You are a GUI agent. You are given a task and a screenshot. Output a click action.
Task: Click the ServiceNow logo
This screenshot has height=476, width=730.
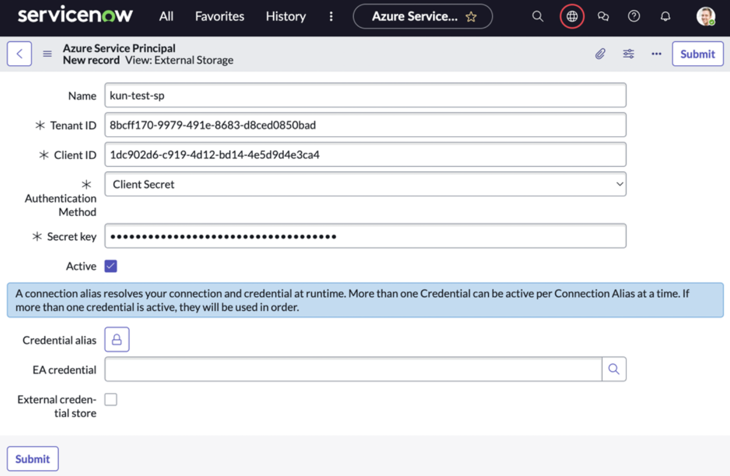pos(75,15)
